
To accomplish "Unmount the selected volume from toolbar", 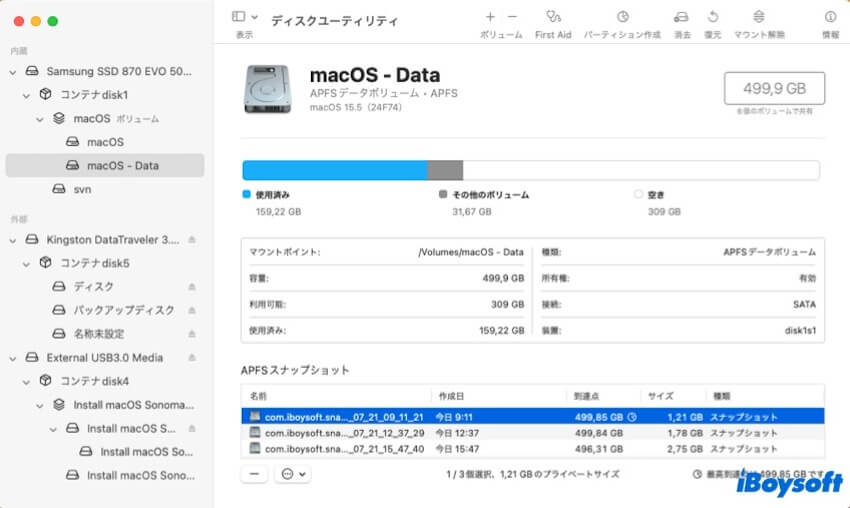I will point(759,17).
